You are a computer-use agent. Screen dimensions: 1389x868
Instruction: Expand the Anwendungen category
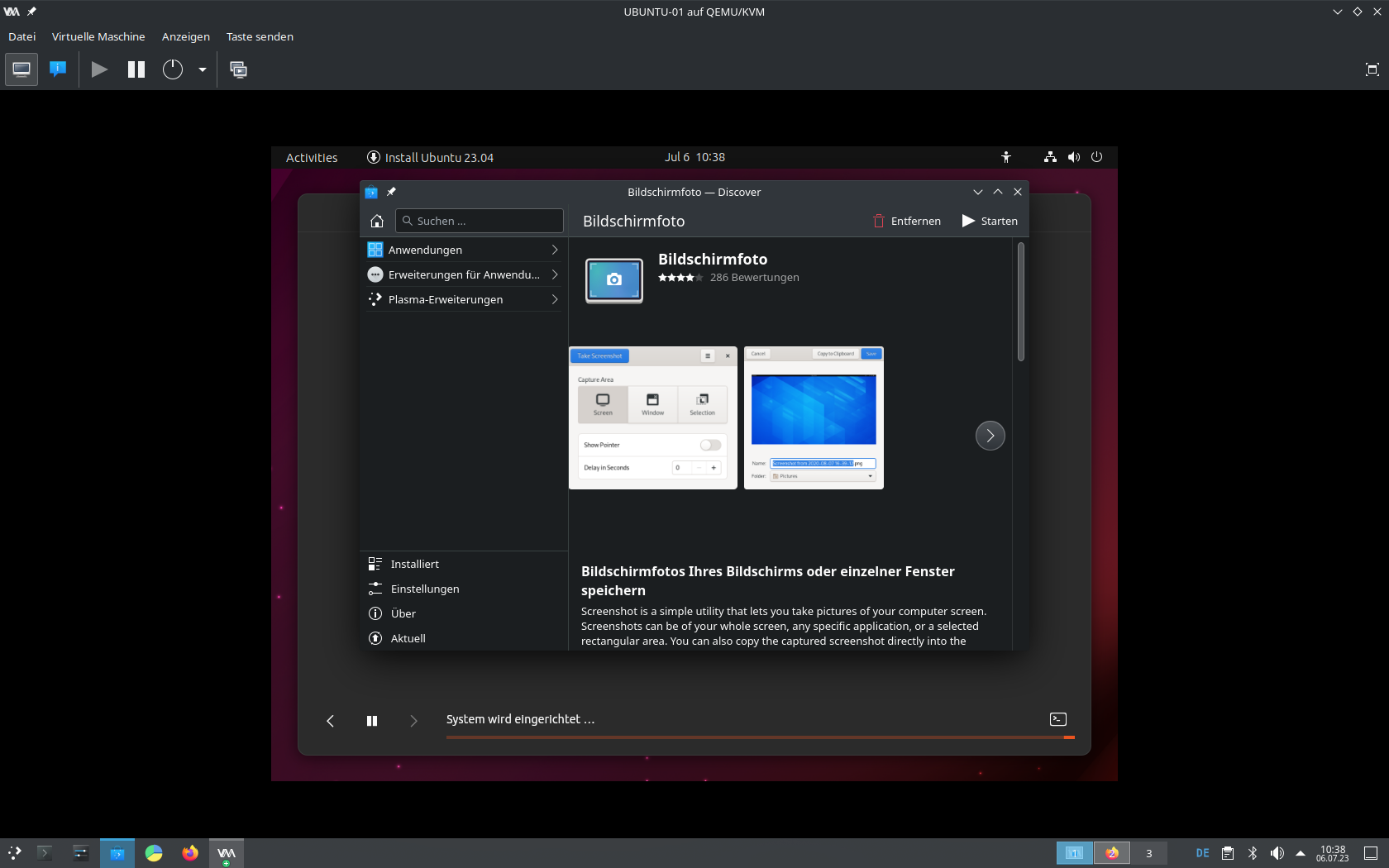click(463, 250)
